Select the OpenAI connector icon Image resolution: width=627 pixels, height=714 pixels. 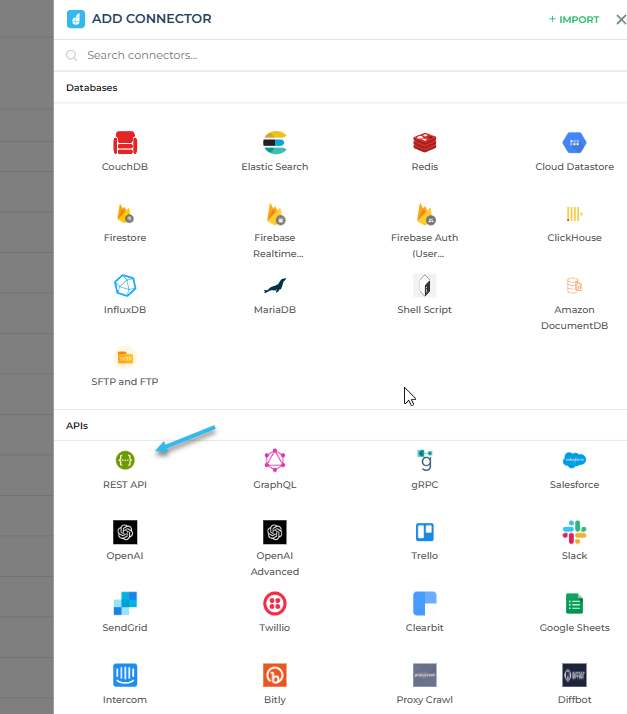click(x=125, y=532)
